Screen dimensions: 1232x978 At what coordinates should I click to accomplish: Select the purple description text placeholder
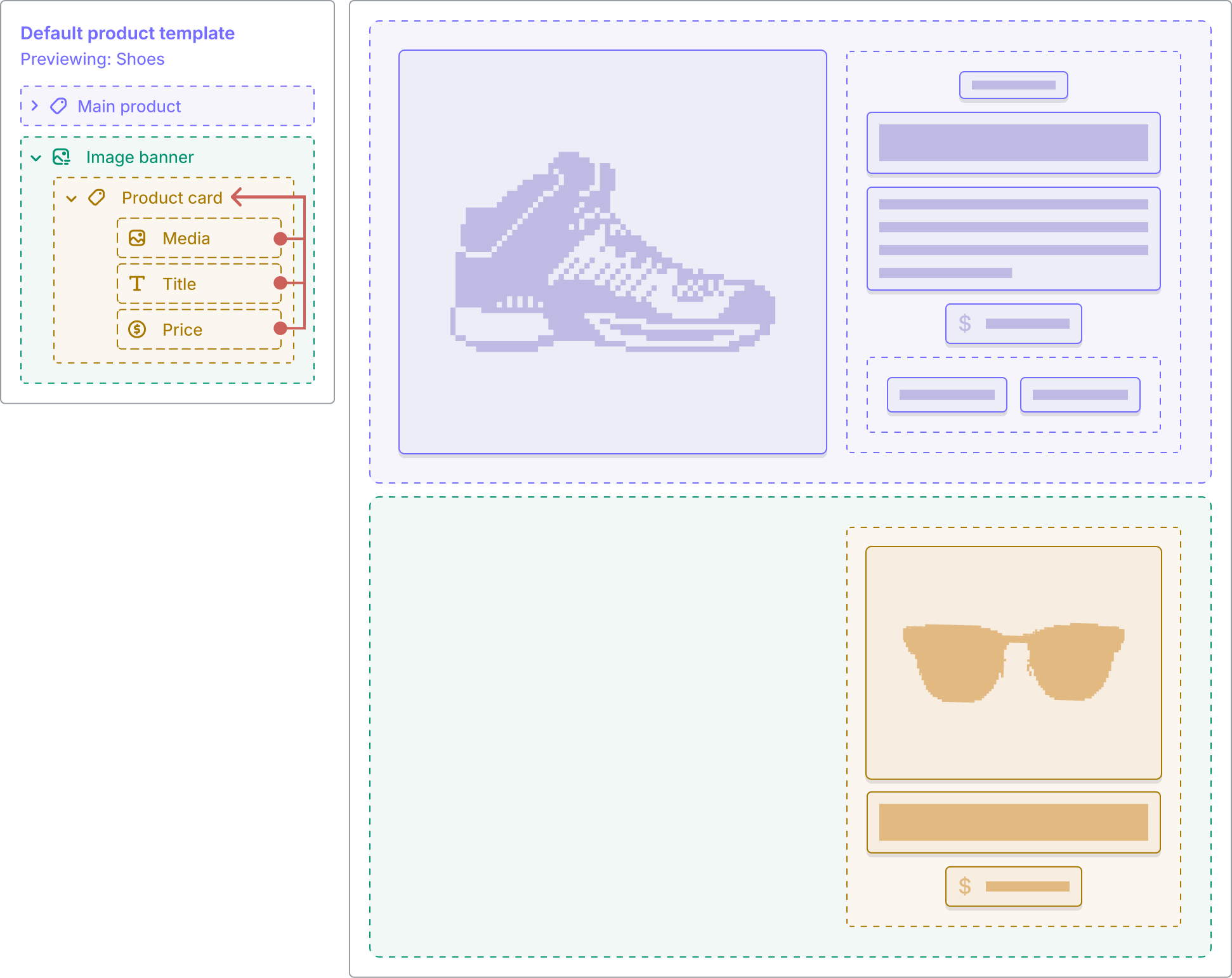[x=1014, y=239]
